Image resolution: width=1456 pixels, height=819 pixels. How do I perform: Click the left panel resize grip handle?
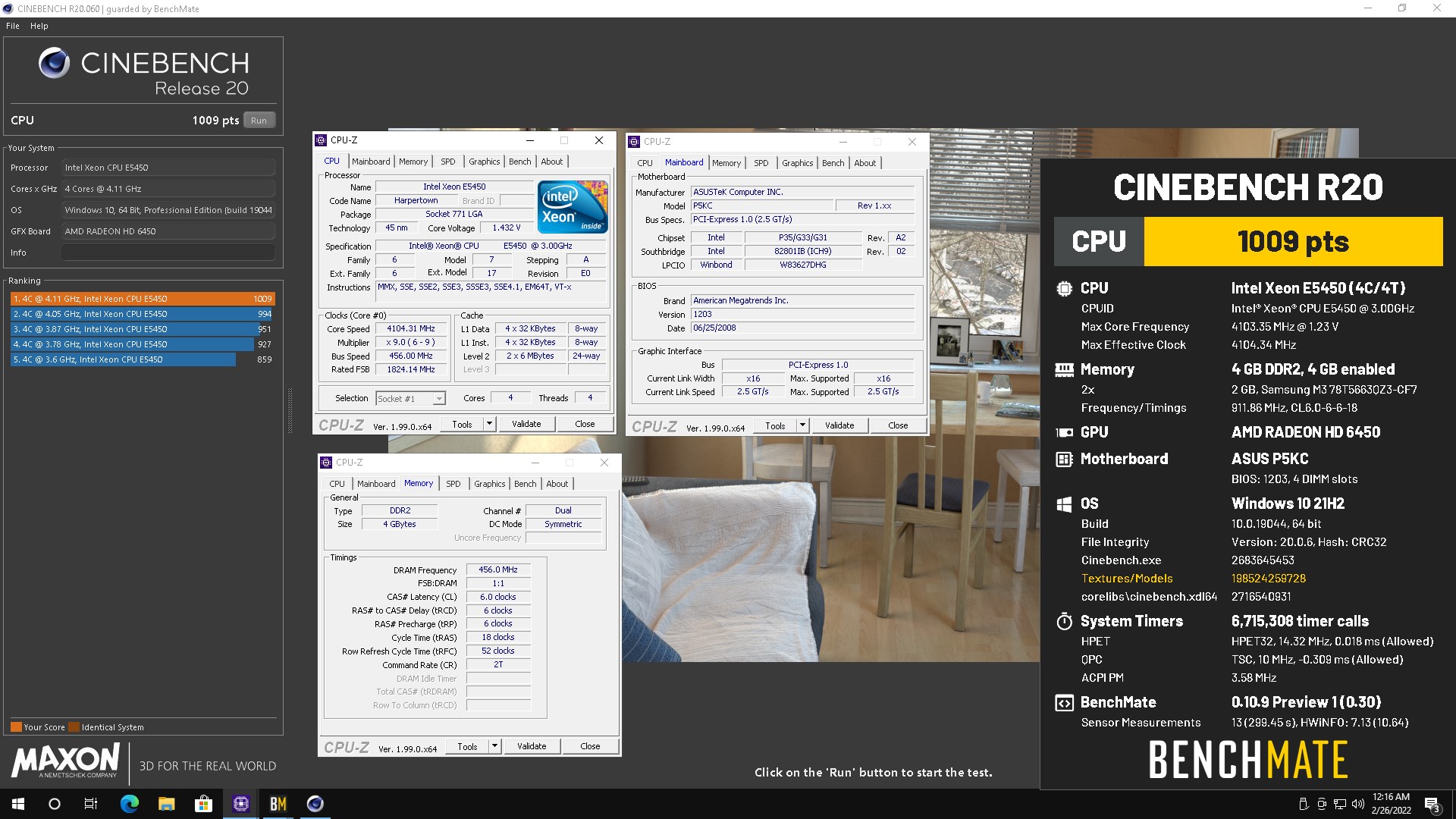pos(290,410)
